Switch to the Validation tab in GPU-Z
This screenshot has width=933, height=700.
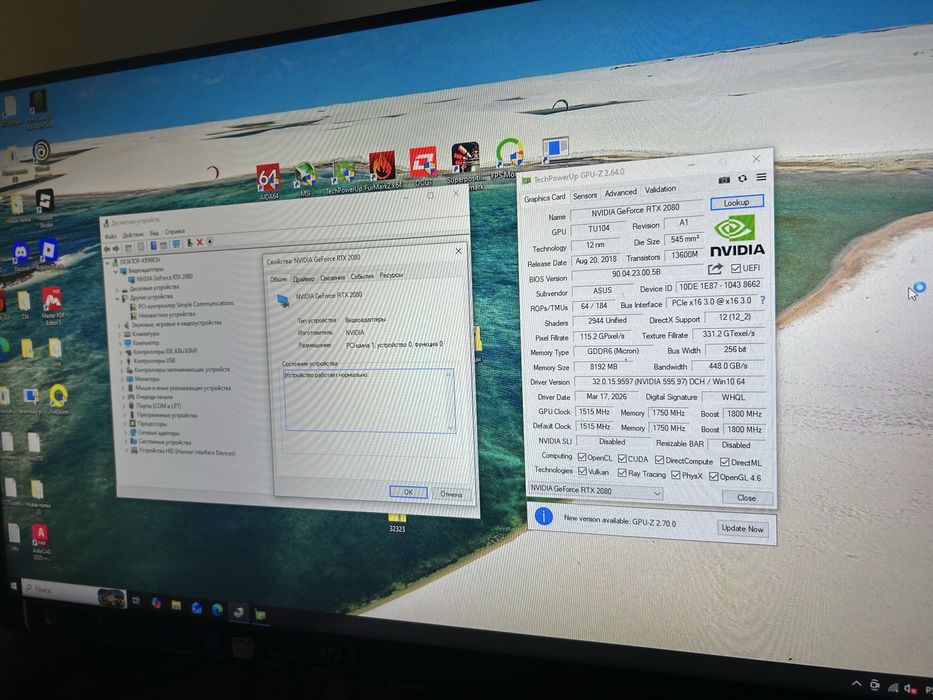(x=660, y=189)
